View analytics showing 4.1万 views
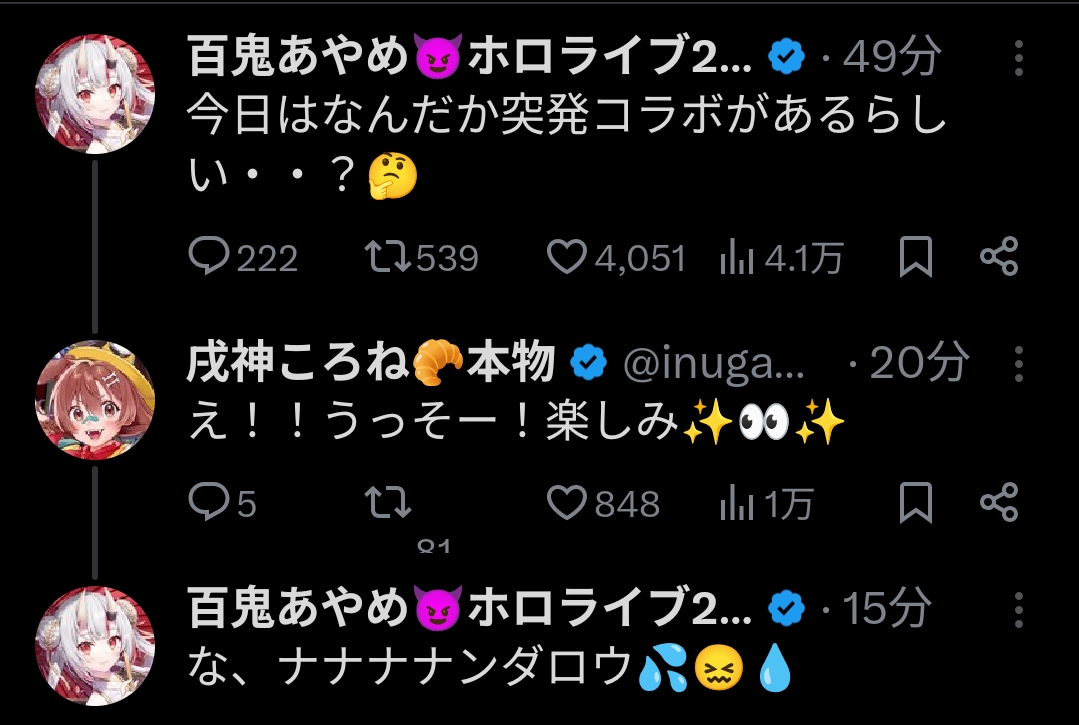Viewport: 1079px width, 725px height. click(737, 258)
